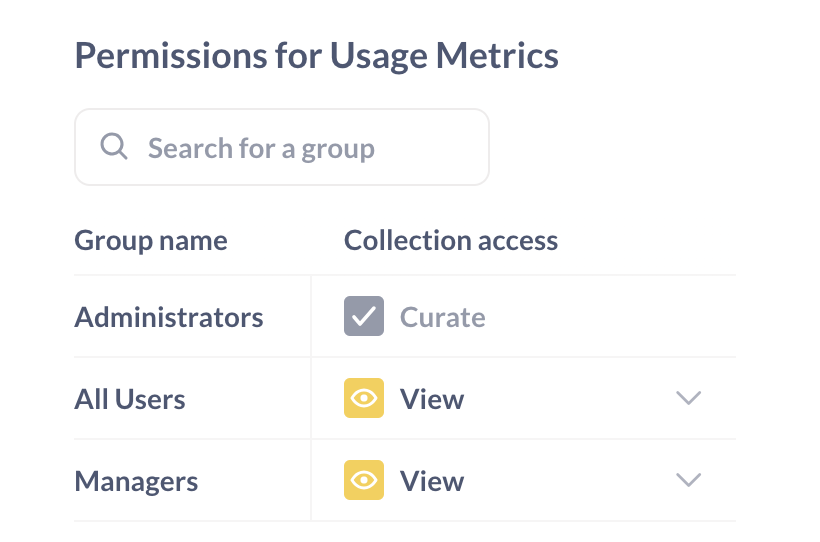Viewport: 820px width, 542px height.
Task: Open the View access dropdown for Managers
Action: pyautogui.click(x=523, y=480)
